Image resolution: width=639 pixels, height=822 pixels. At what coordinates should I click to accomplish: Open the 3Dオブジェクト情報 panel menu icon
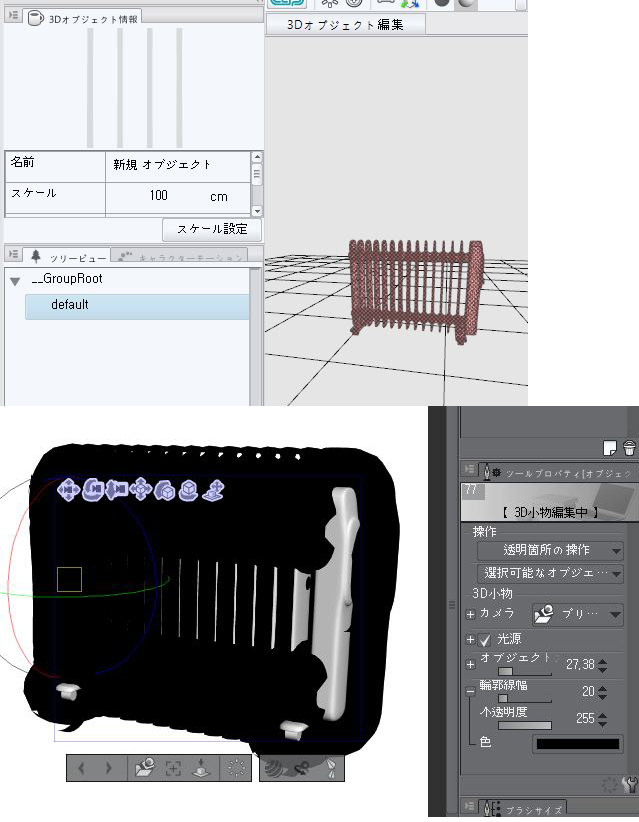click(x=14, y=16)
